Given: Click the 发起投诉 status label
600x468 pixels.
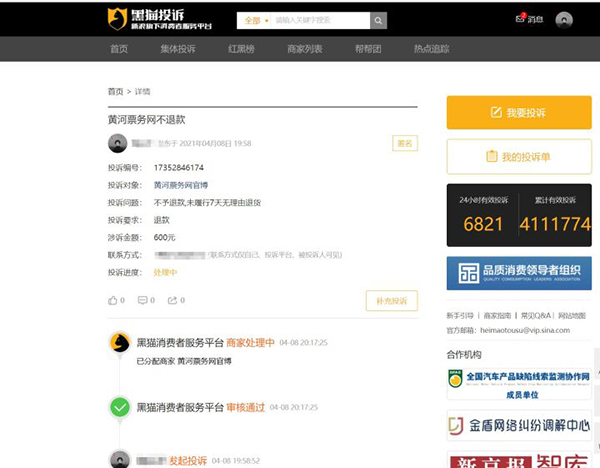Looking at the screenshot, I should (x=188, y=461).
